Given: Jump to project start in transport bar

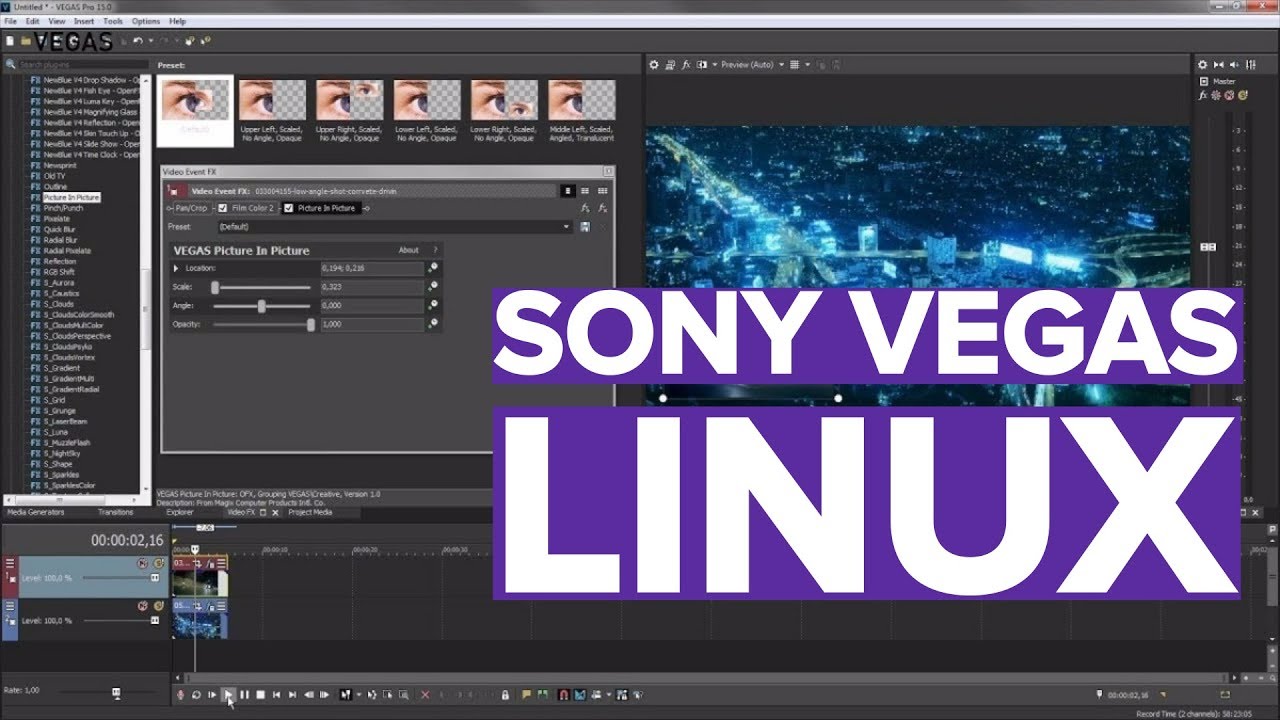Looking at the screenshot, I should pos(276,695).
